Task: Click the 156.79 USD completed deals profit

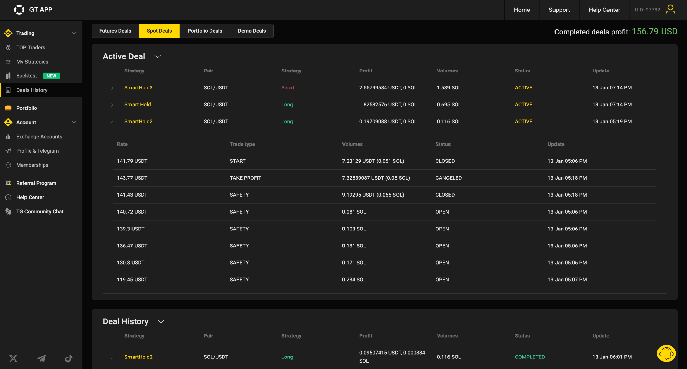Action: click(x=654, y=32)
